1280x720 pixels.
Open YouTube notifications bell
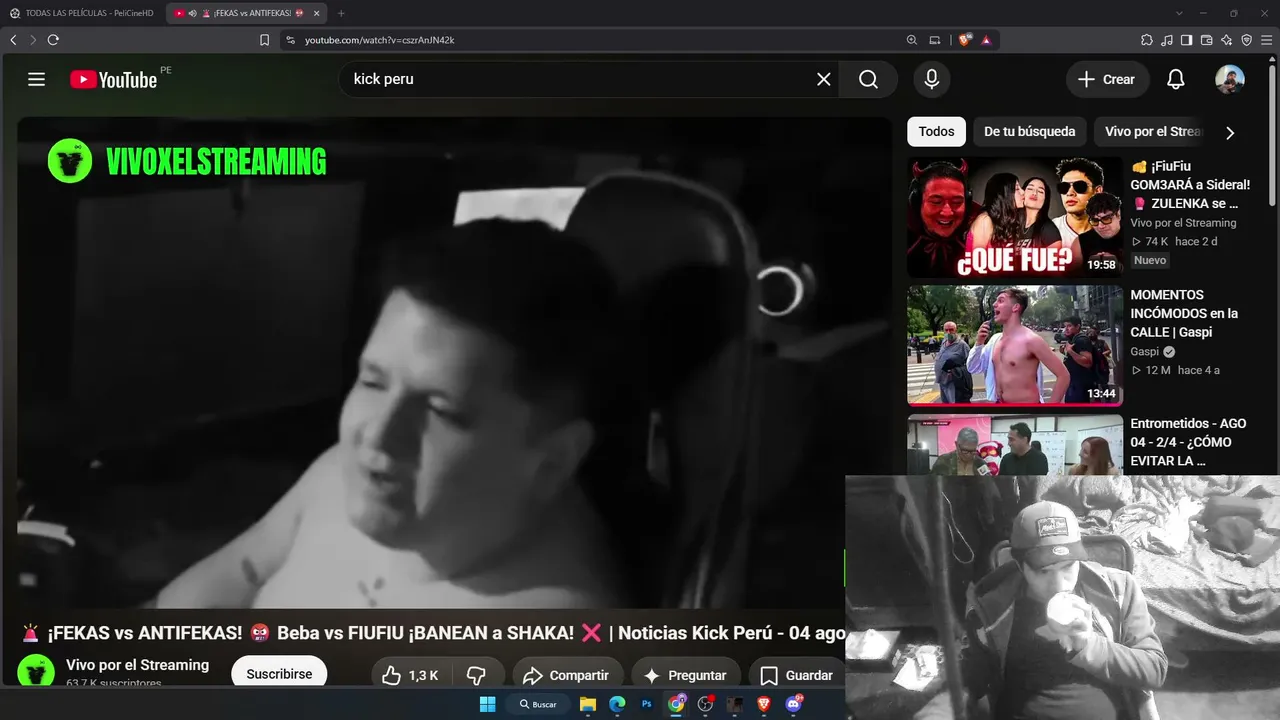click(x=1176, y=80)
